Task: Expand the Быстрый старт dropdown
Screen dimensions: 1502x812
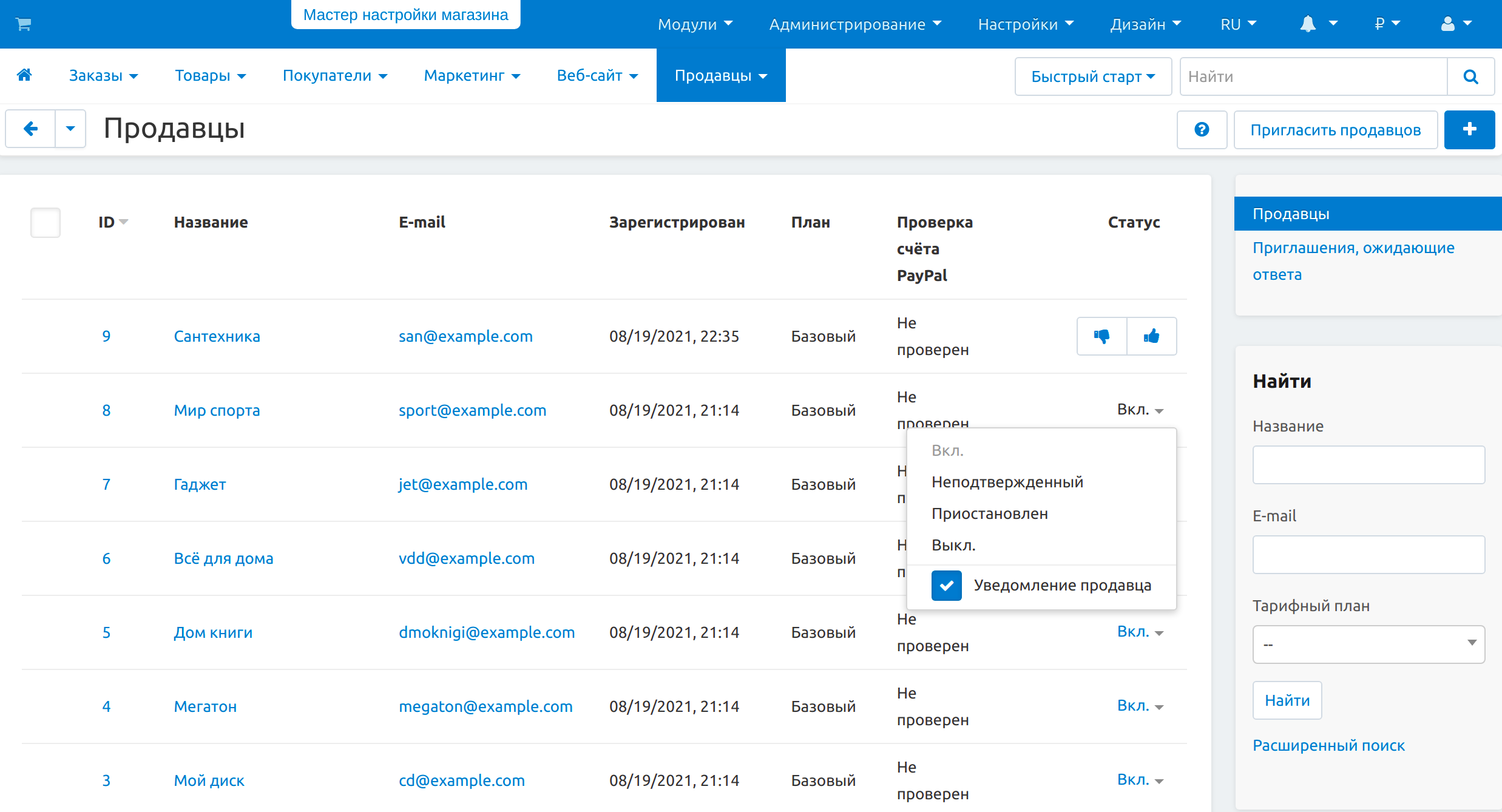Action: click(1092, 77)
